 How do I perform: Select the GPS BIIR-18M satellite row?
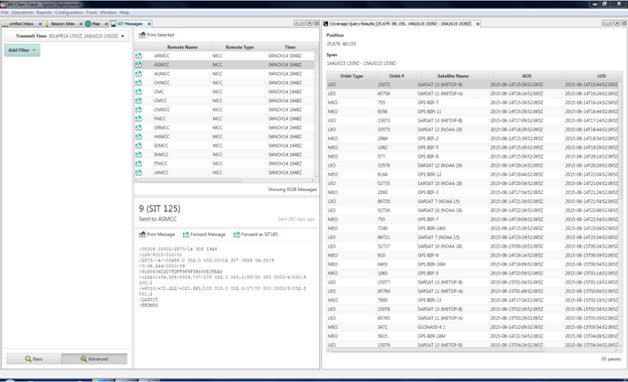(473, 336)
